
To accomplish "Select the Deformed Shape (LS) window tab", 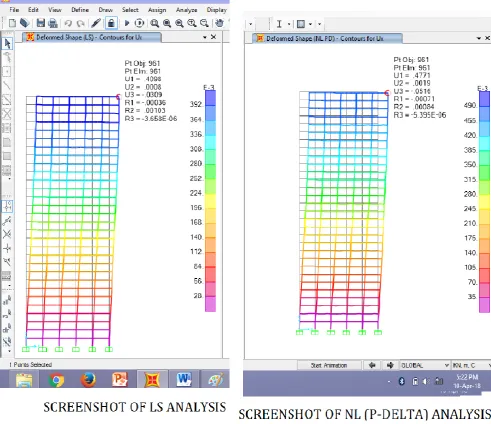I will coord(92,37).
